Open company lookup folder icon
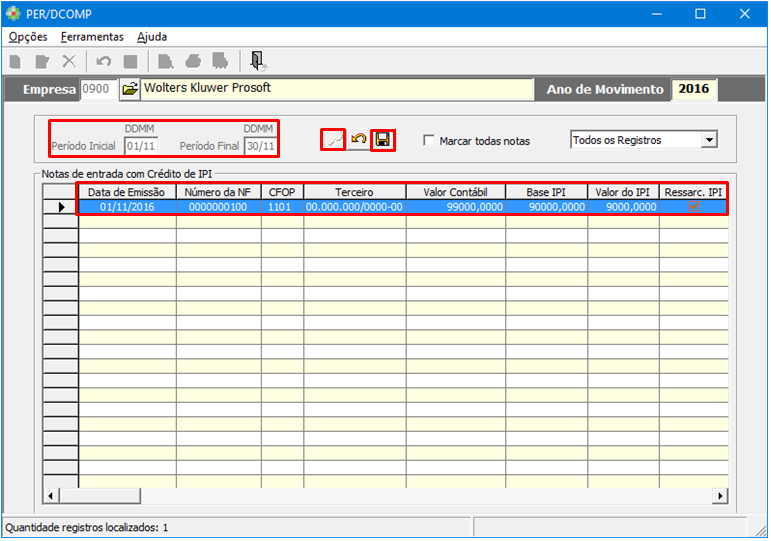Screen dimensions: 771x541 tap(130, 89)
